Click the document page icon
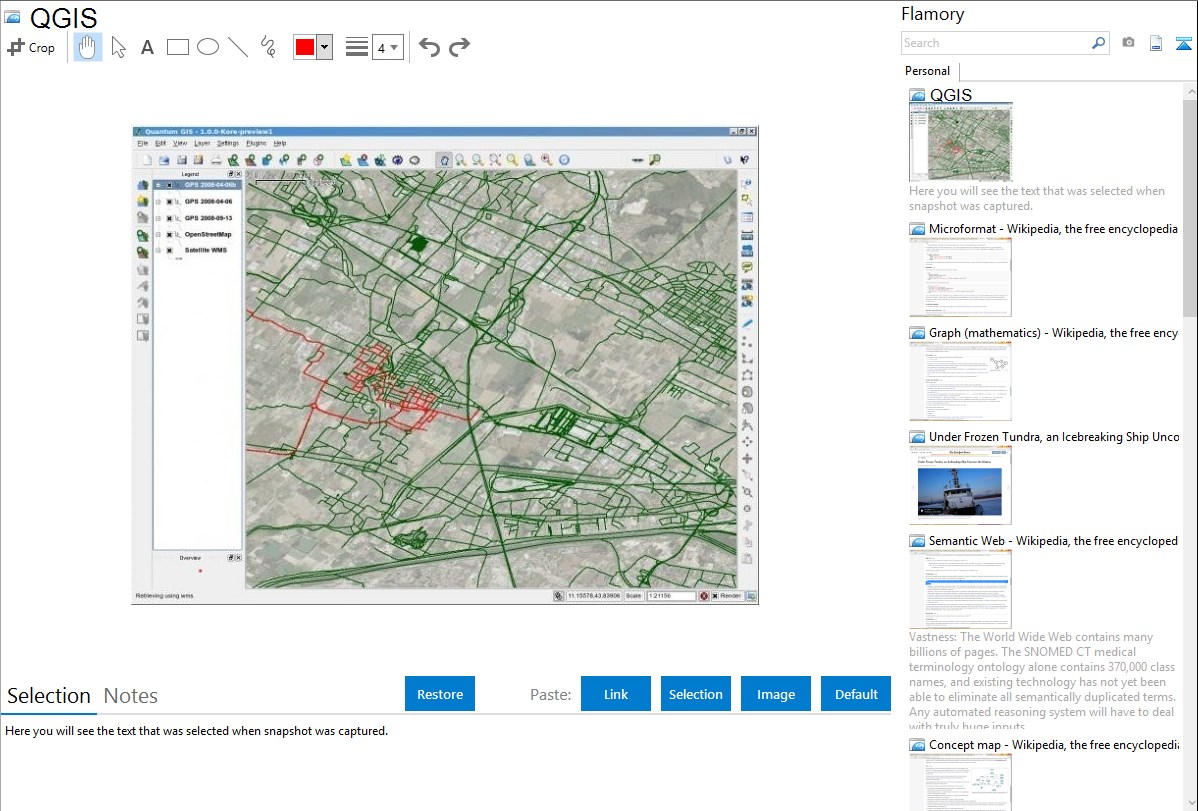 [x=1156, y=43]
